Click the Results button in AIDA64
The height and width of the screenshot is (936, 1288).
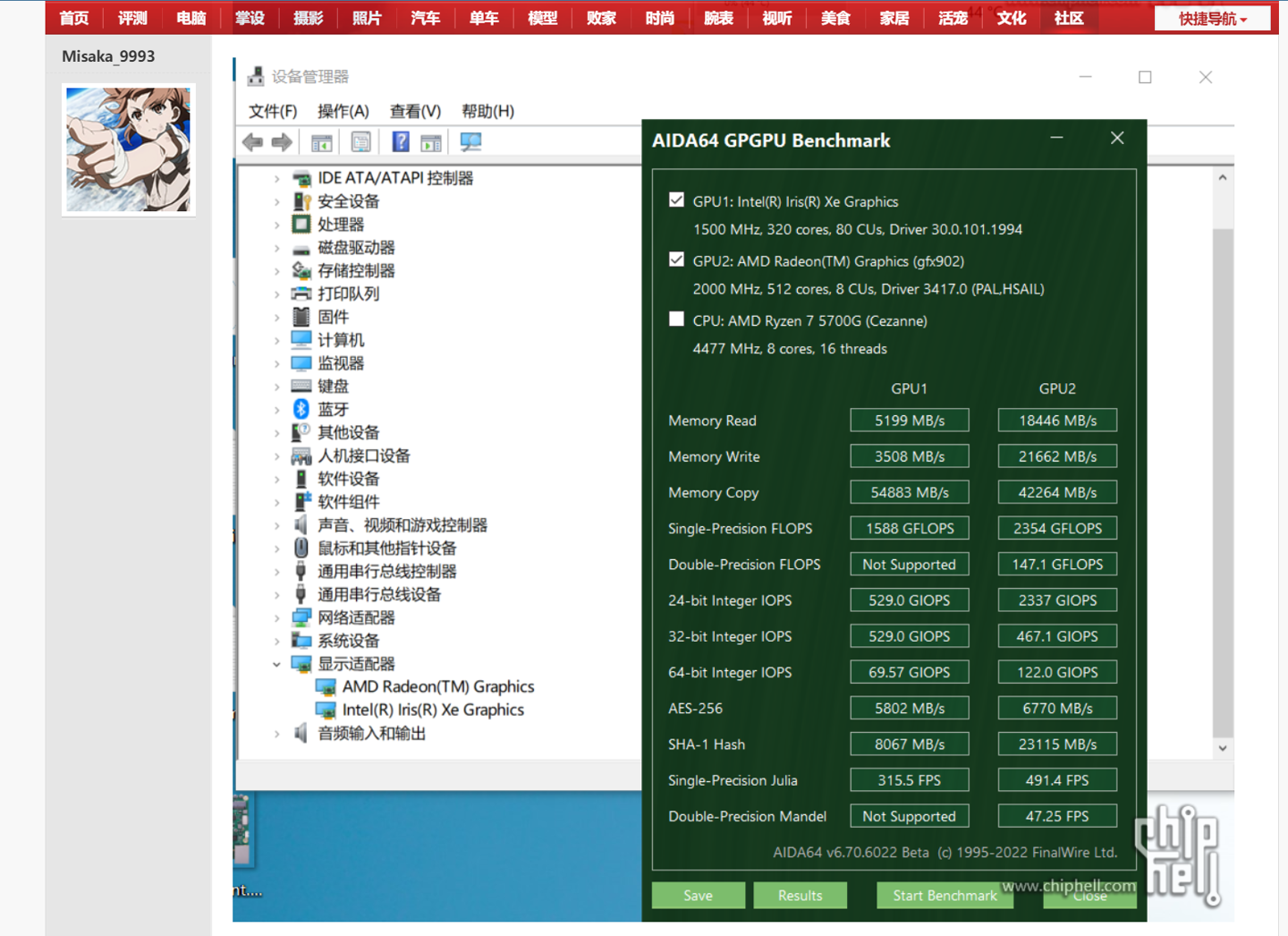coord(800,895)
